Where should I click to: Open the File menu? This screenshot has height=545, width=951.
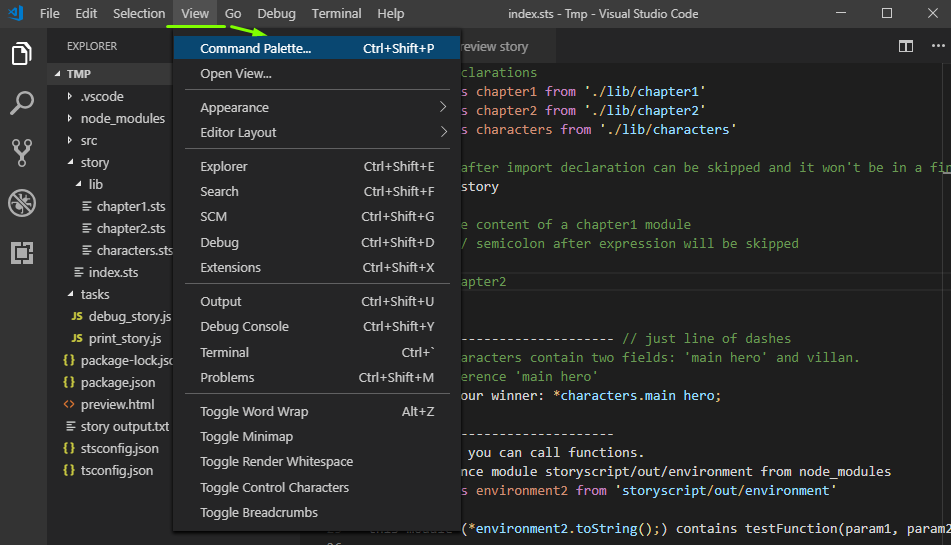click(49, 13)
